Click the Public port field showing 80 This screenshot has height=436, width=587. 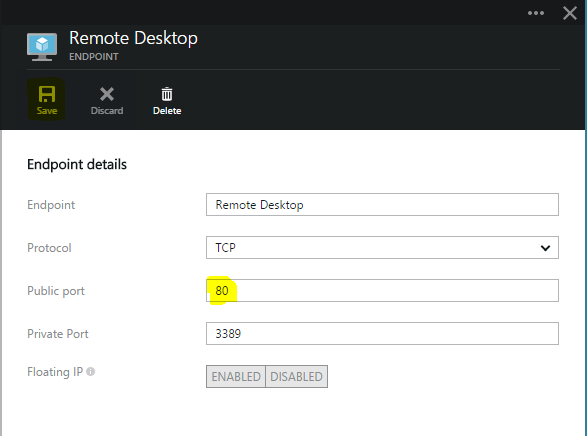click(x=382, y=290)
